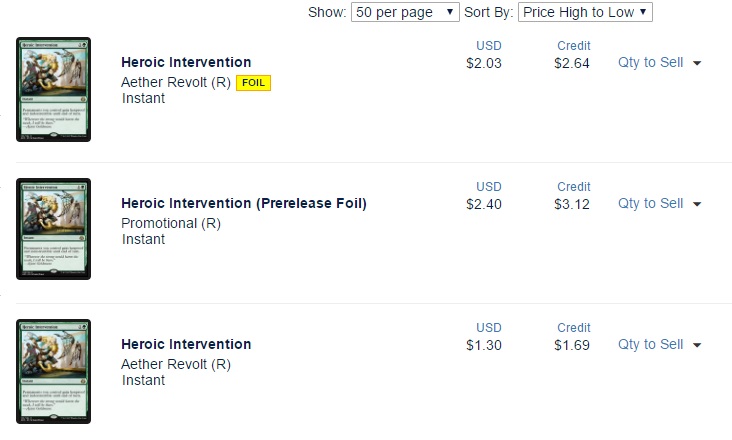Screen dimensions: 732x440
Task: Open the Heroic Intervention (Prerelease Foil) title link
Action: (244, 204)
